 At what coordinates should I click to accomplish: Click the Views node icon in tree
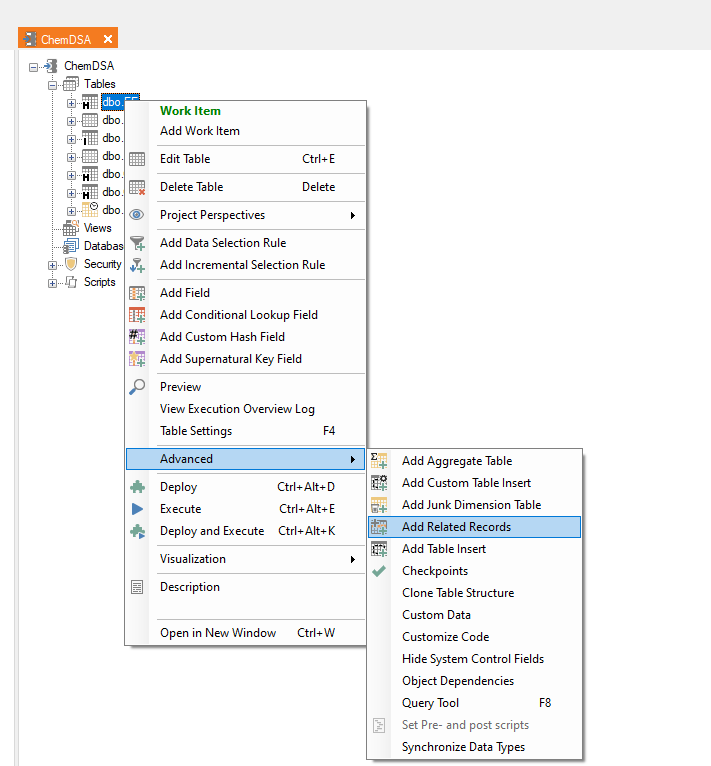71,228
